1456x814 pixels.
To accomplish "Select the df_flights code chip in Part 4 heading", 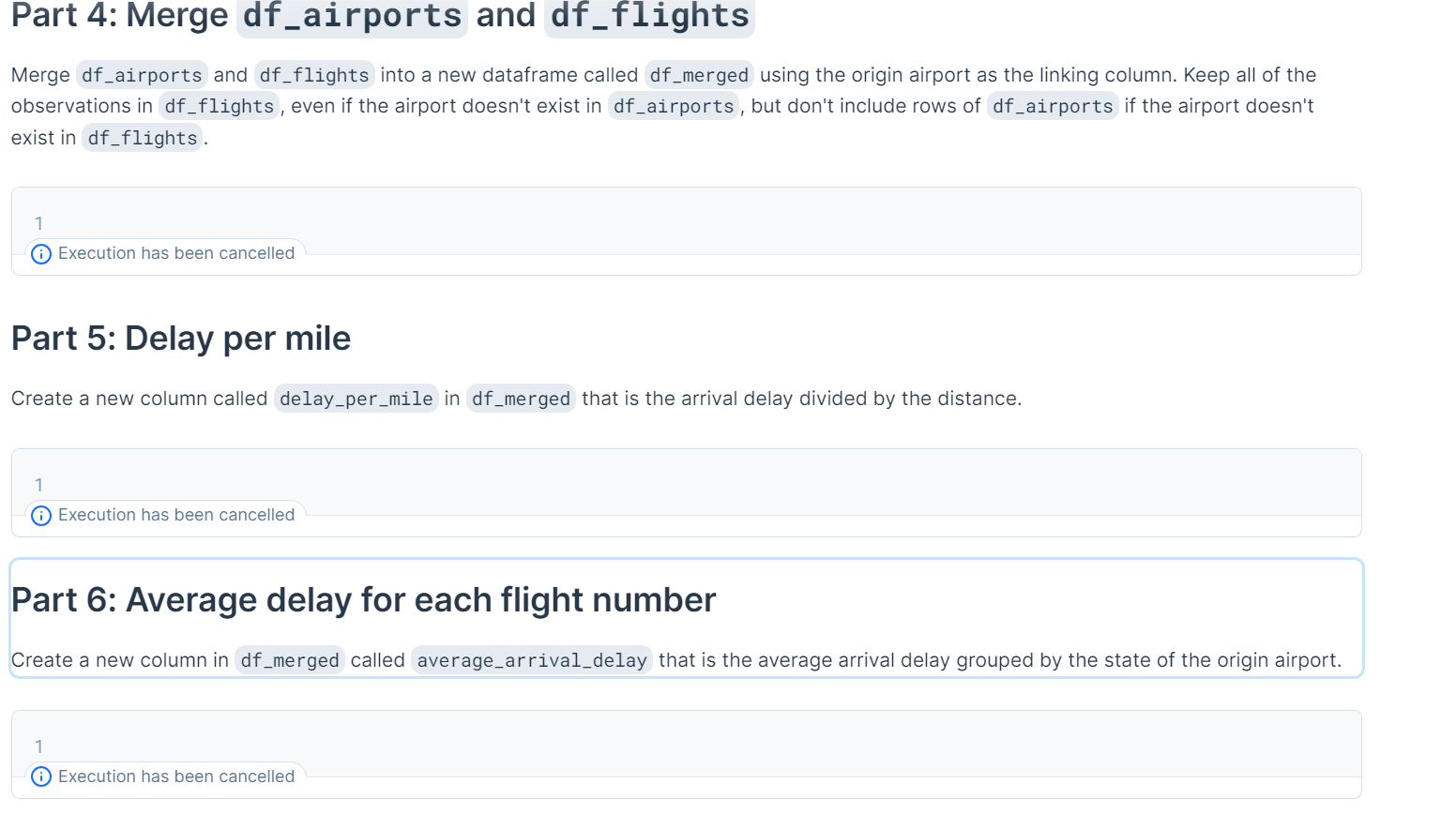I will tap(648, 16).
